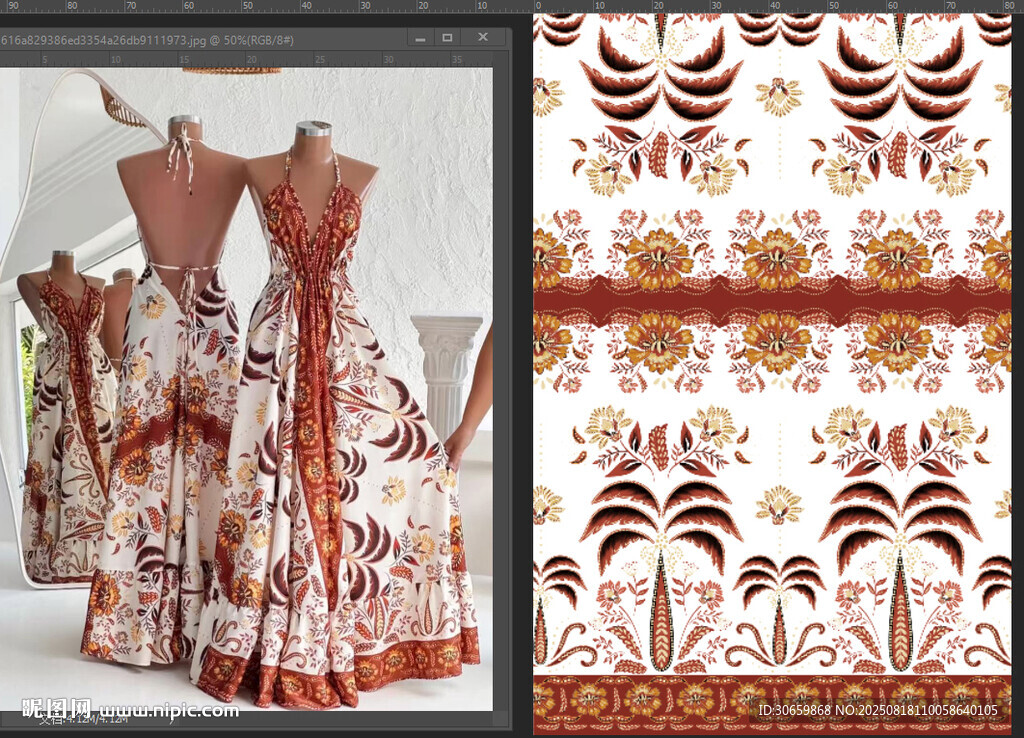Minimize the dress photo document window
The height and width of the screenshot is (738, 1024).
click(418, 38)
